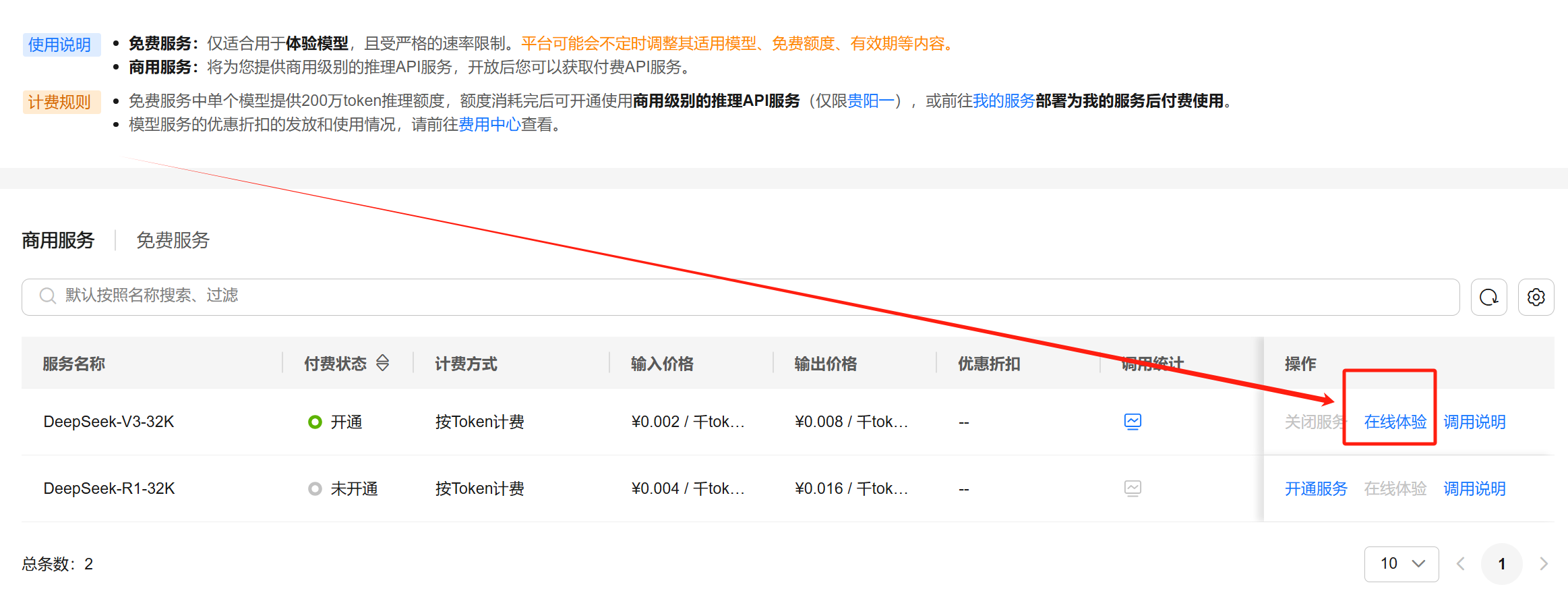This screenshot has height=591, width=1568.
Task: Click the 总条数: 2 total count
Action: pos(57,564)
